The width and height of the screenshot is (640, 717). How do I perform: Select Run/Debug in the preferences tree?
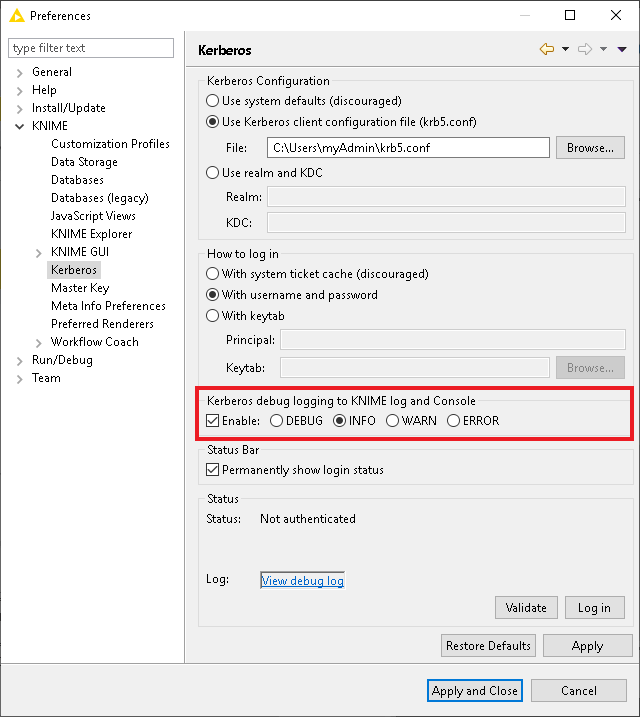(x=62, y=360)
